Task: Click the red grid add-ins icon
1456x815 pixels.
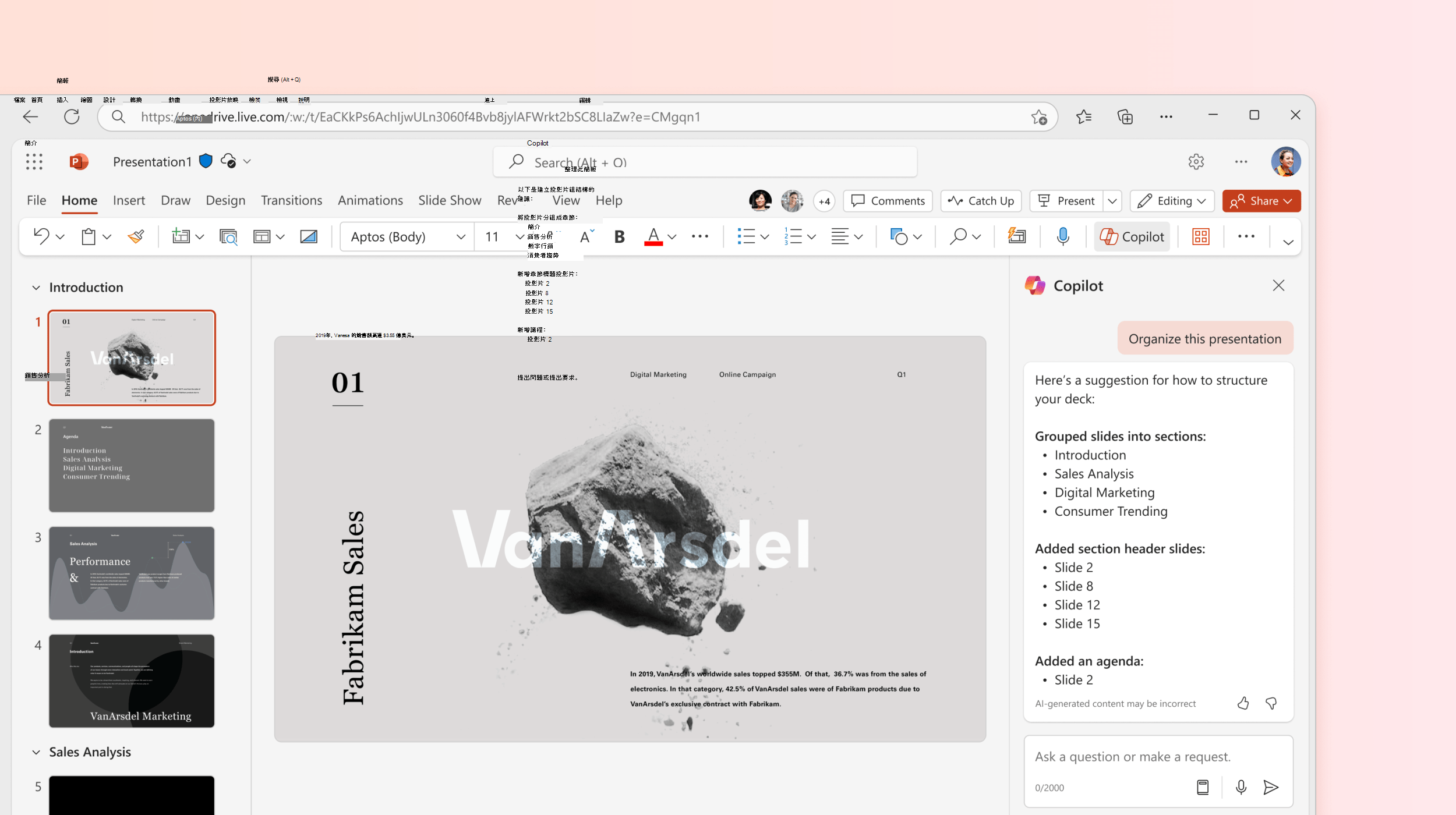Action: (x=1201, y=236)
